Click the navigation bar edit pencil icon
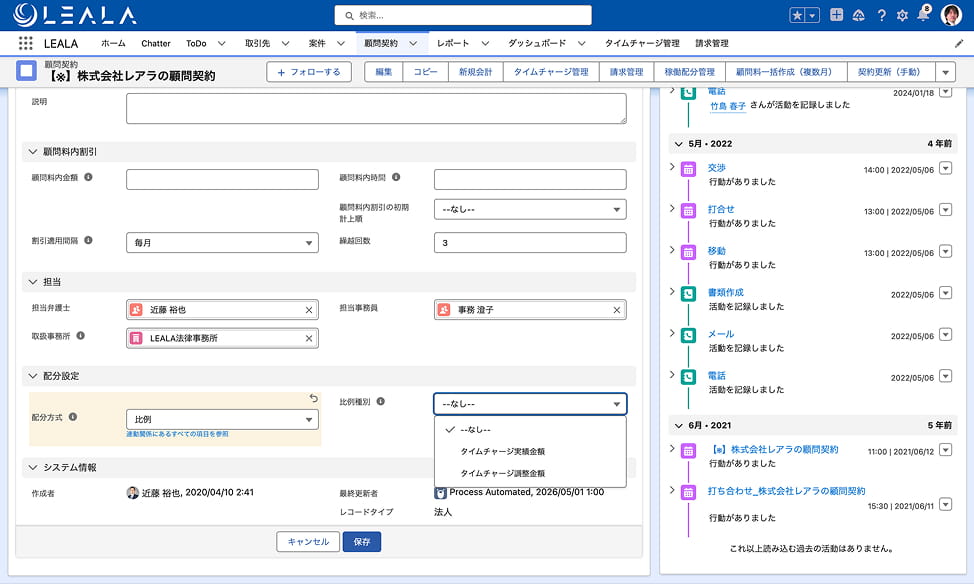This screenshot has height=584, width=974. click(x=959, y=43)
